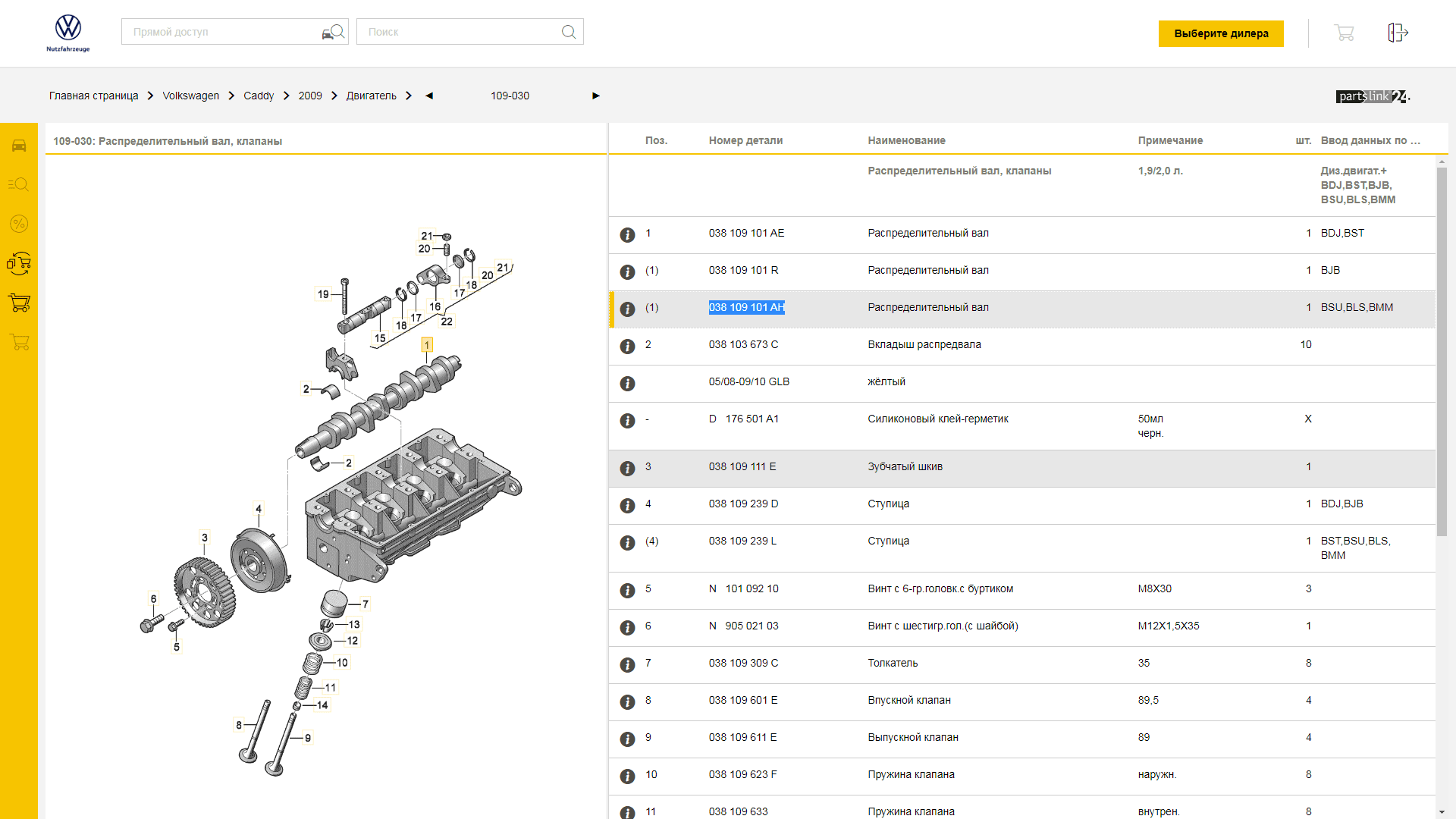
Task: Show info for part 038 109 239 D
Action: [x=627, y=506]
